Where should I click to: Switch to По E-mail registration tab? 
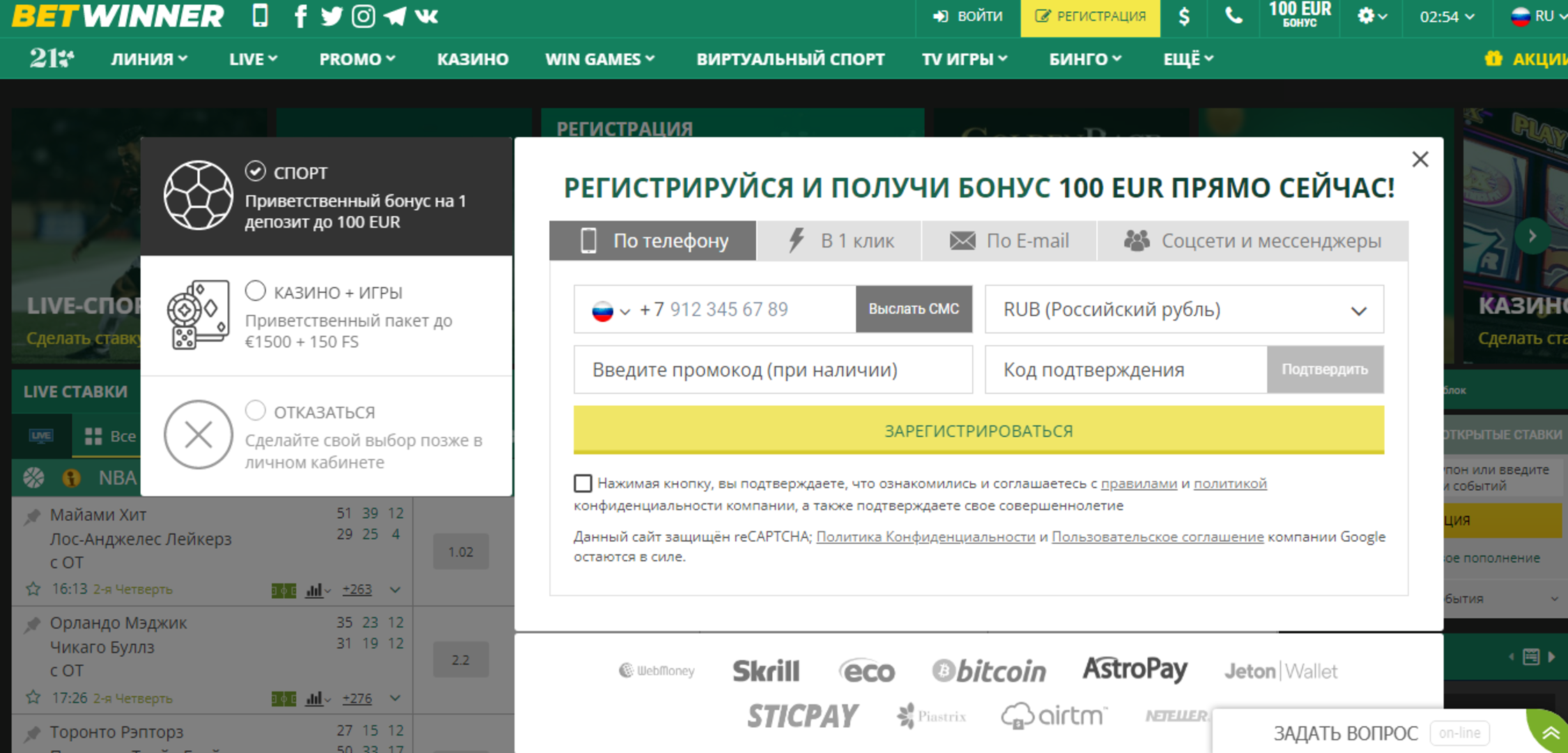(1009, 241)
